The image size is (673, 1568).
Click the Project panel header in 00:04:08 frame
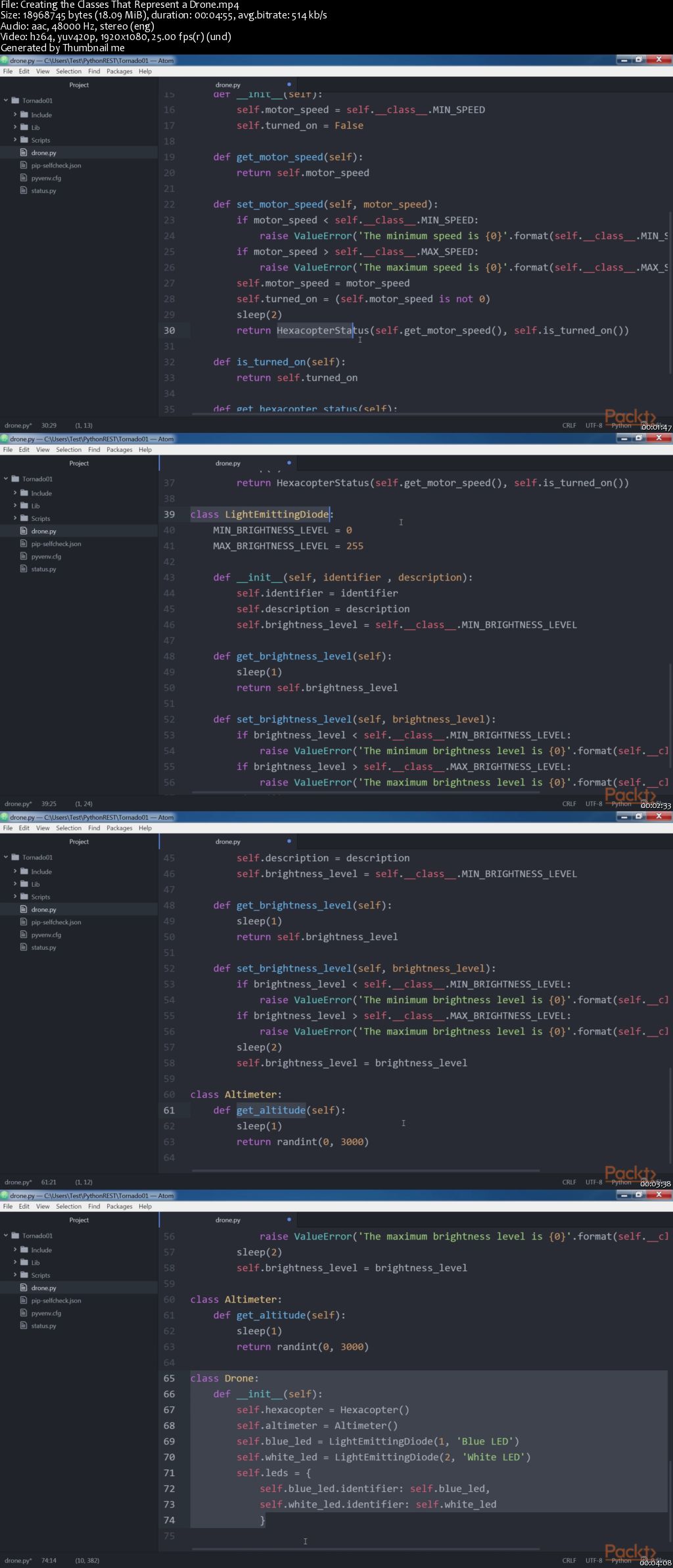pos(79,1220)
